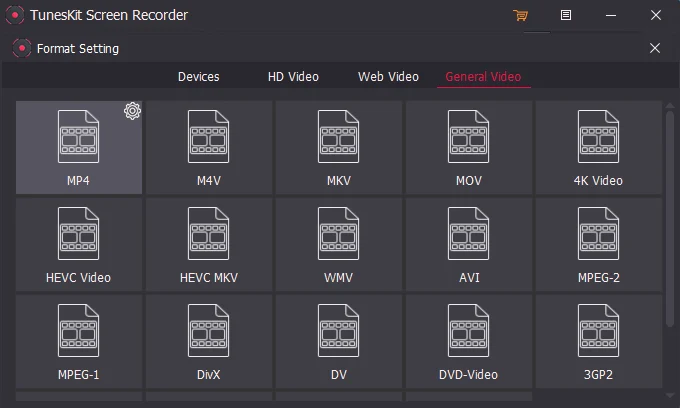Switch to the Devices tab

(x=199, y=77)
